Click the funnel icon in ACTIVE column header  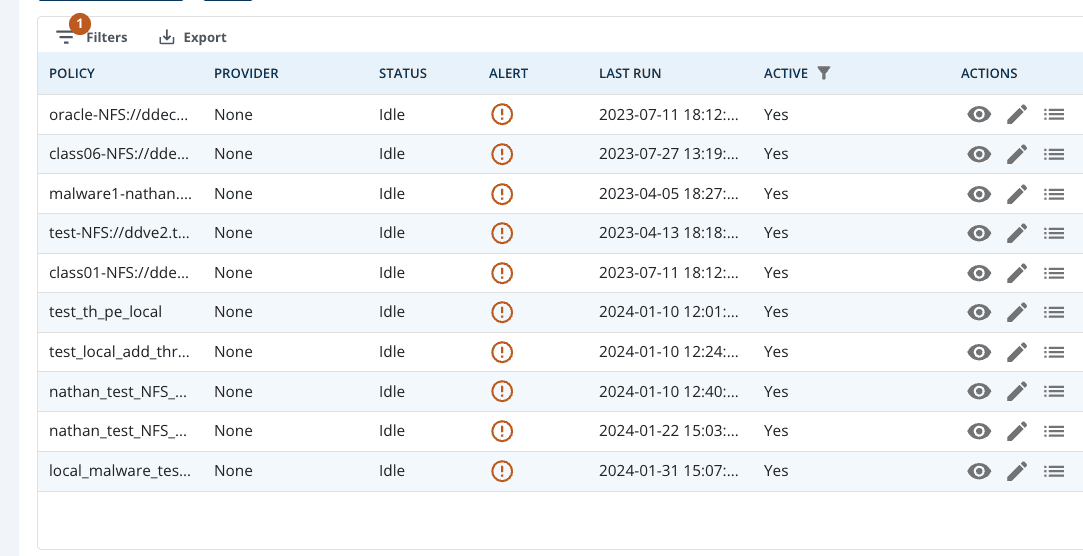coord(823,73)
